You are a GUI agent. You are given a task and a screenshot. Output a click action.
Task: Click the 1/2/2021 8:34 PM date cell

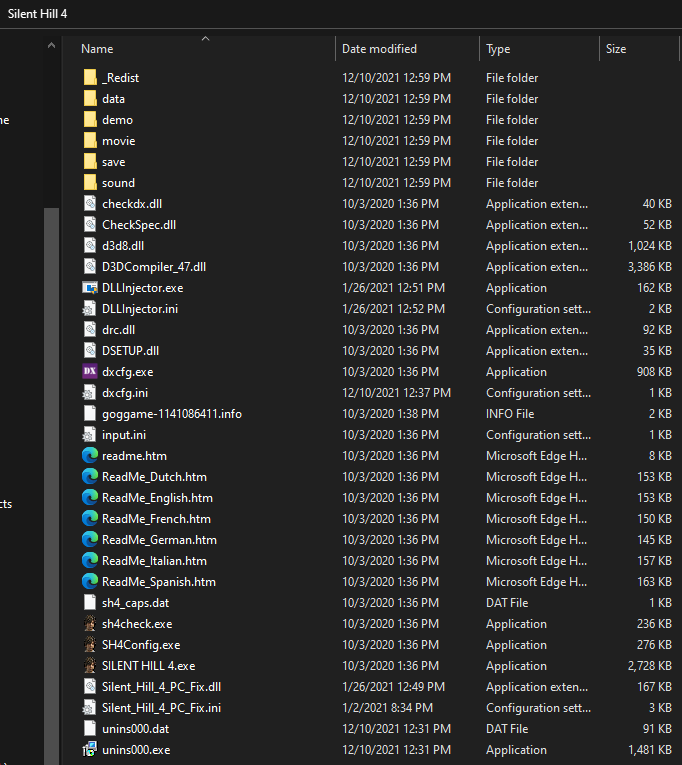tap(387, 707)
